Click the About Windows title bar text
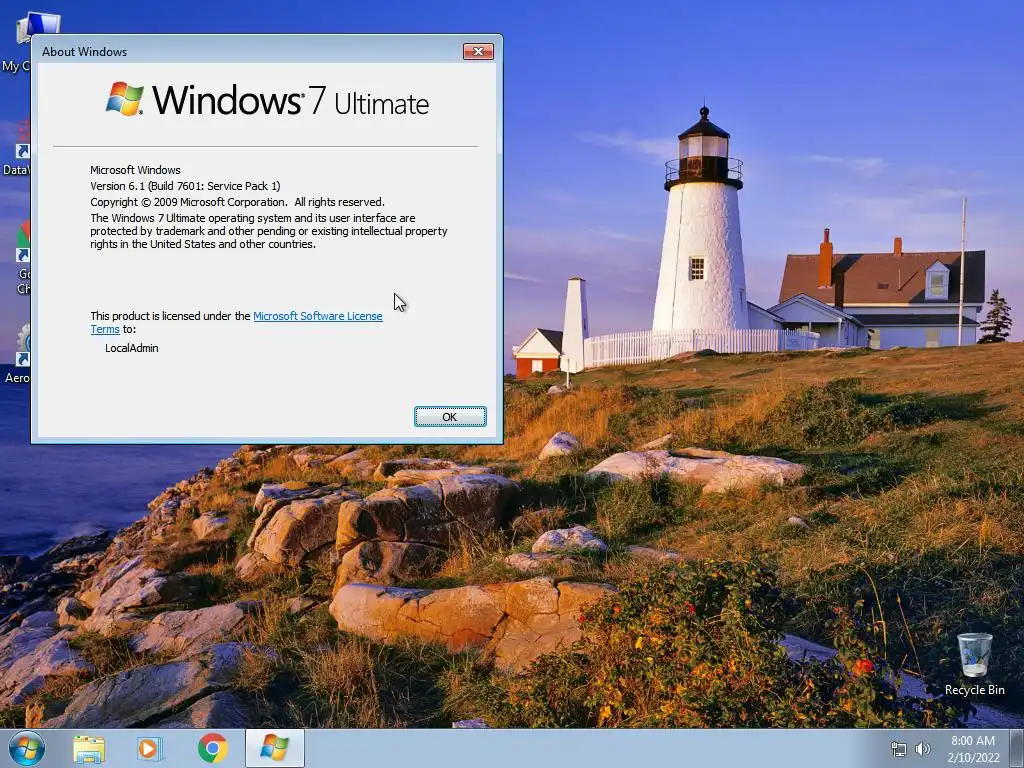 coord(84,52)
